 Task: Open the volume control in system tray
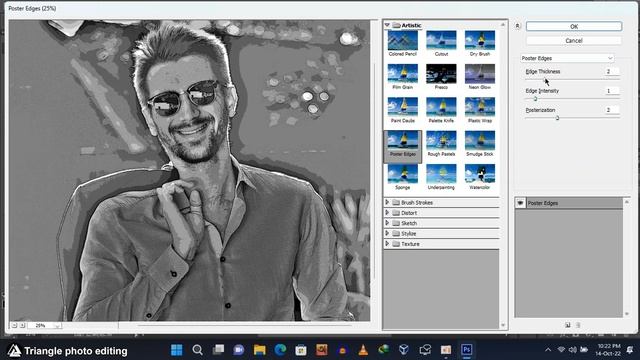[x=573, y=350]
